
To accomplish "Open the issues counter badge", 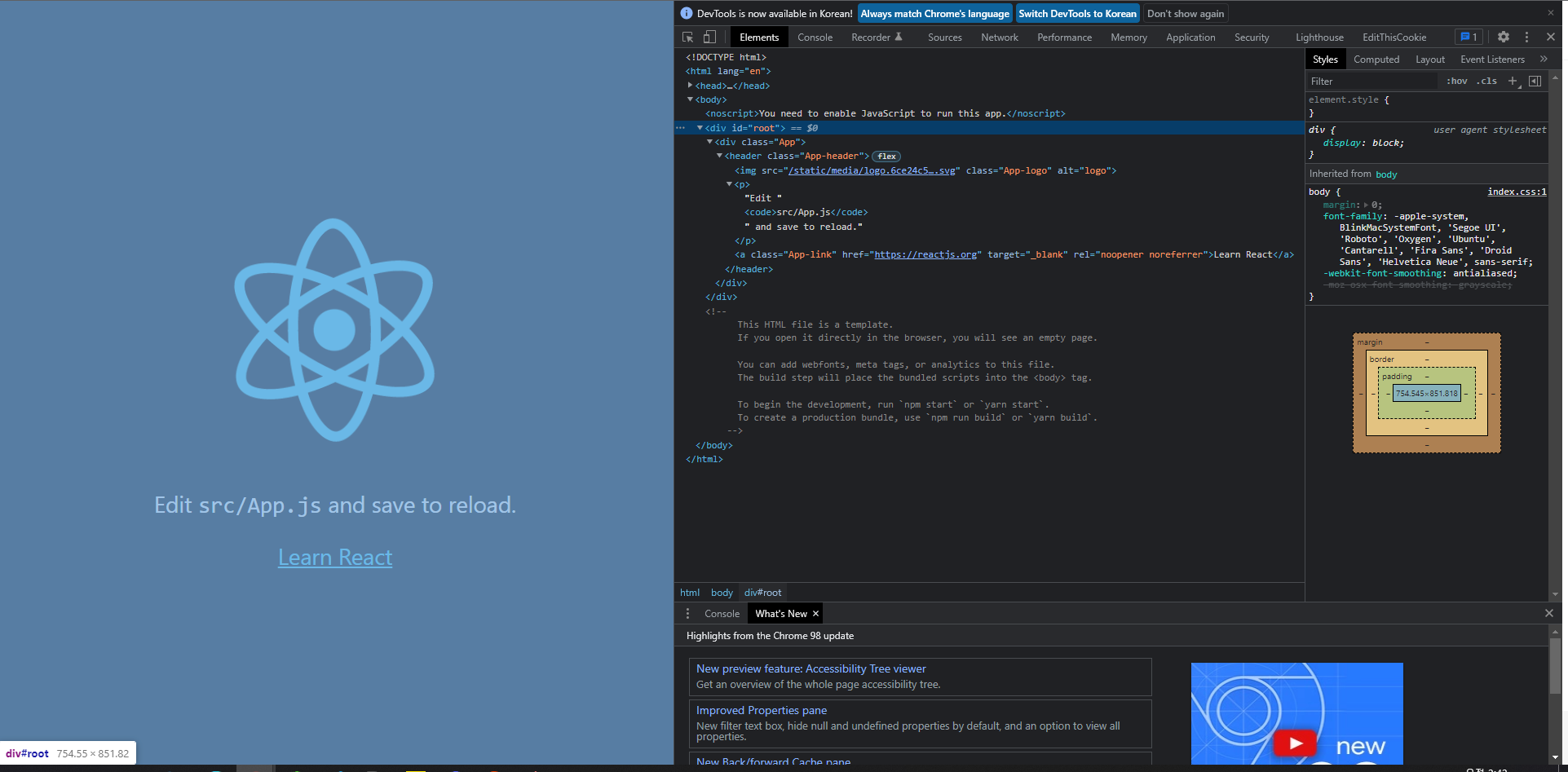I will [1469, 37].
